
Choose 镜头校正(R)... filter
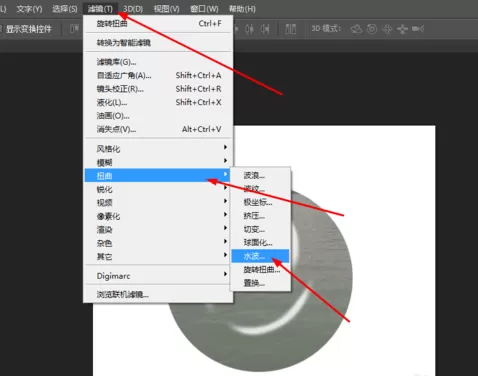pos(158,89)
